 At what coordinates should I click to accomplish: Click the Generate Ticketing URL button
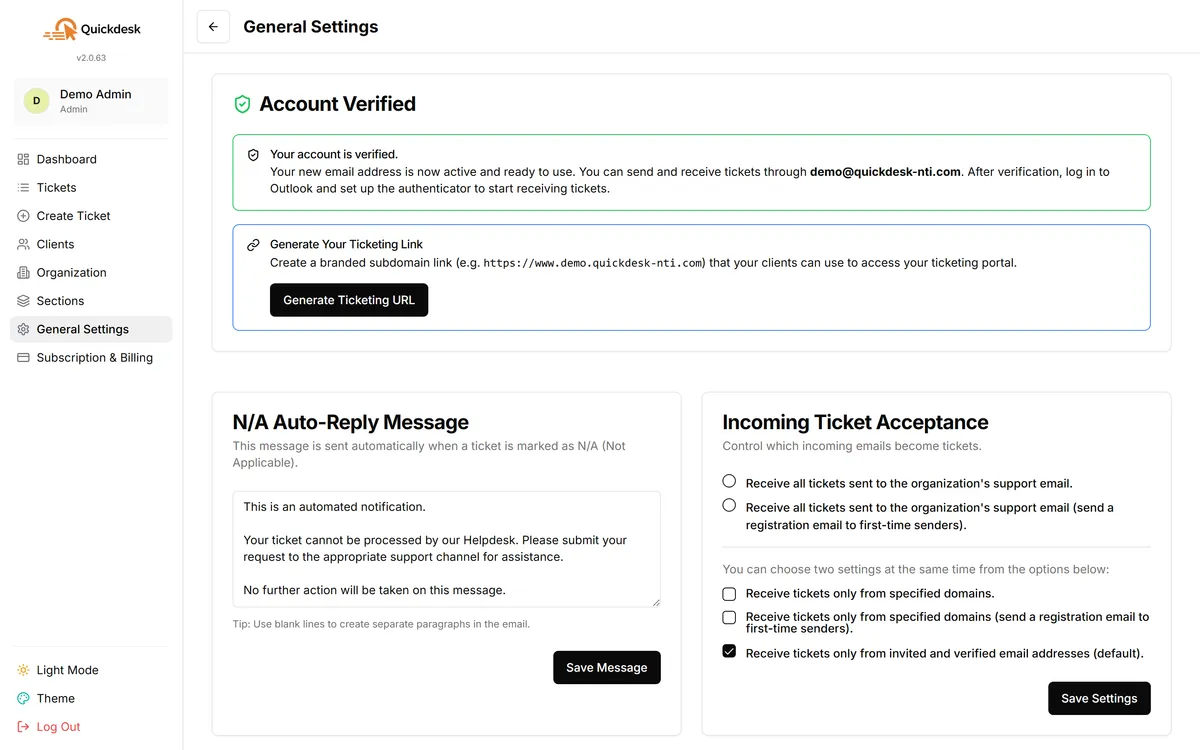pos(349,300)
